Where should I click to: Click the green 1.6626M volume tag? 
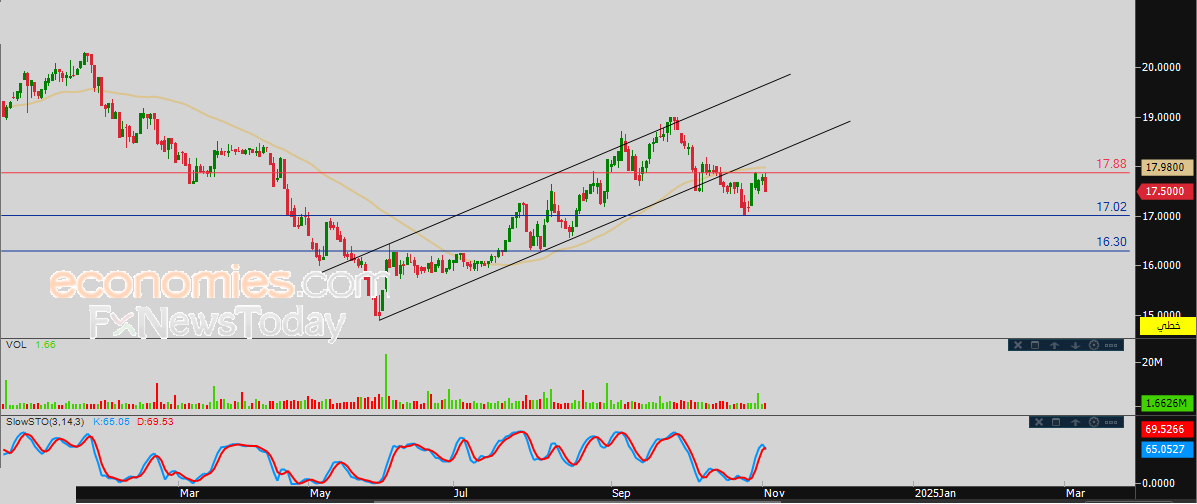coord(1167,402)
